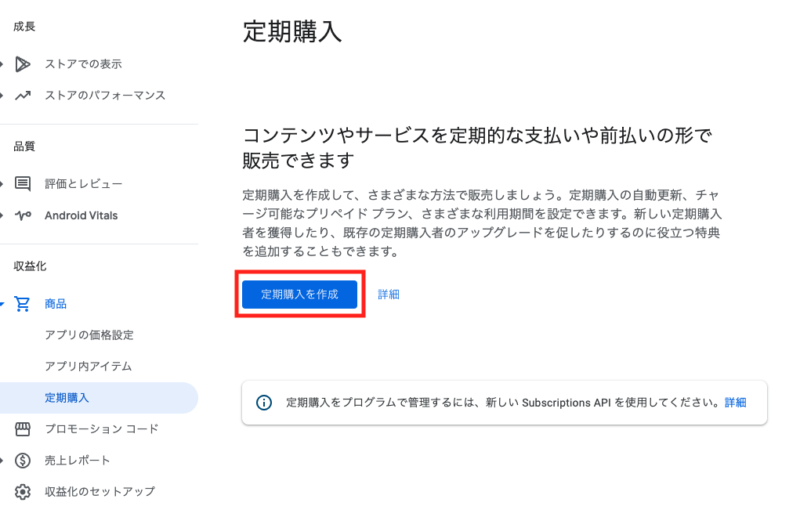Select the 定期購入 sidebar item
Screen dimensions: 800x517
[67, 398]
